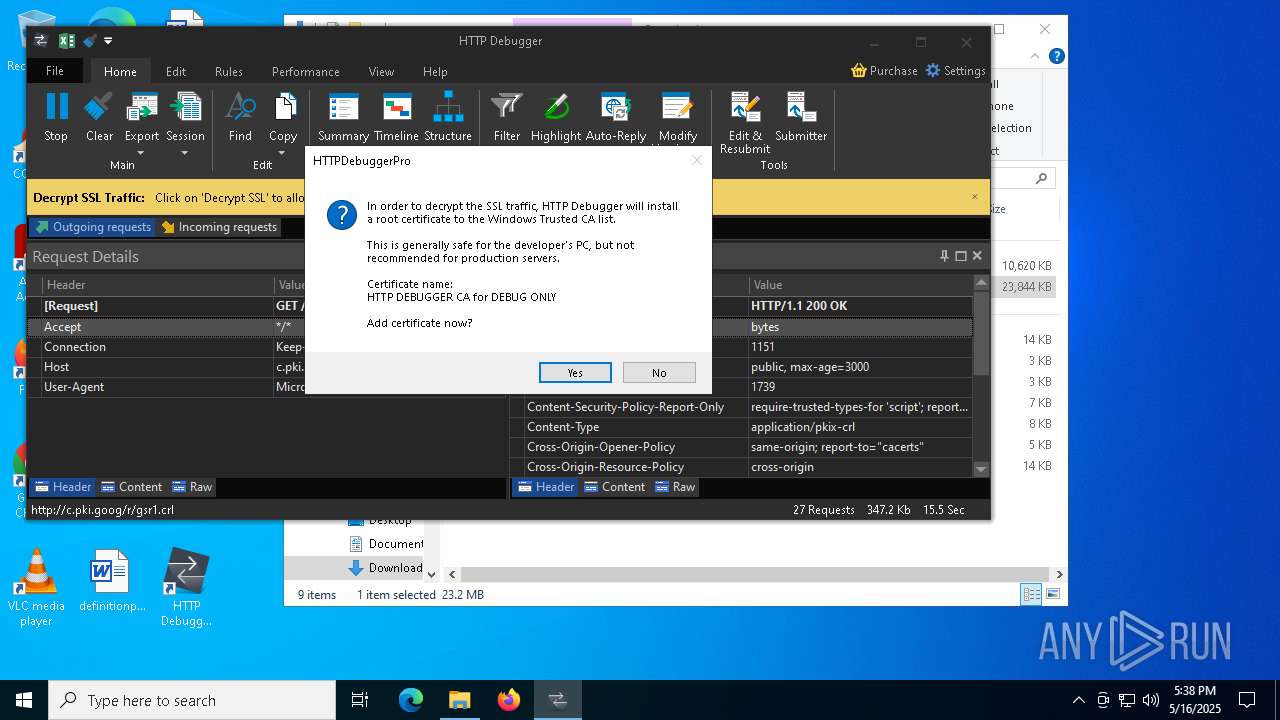
Task: Select response pane Content tab
Action: [x=615, y=487]
